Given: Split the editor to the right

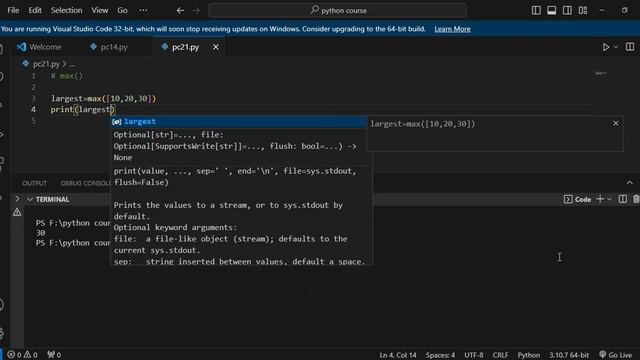Looking at the screenshot, I should pyautogui.click(x=630, y=47).
